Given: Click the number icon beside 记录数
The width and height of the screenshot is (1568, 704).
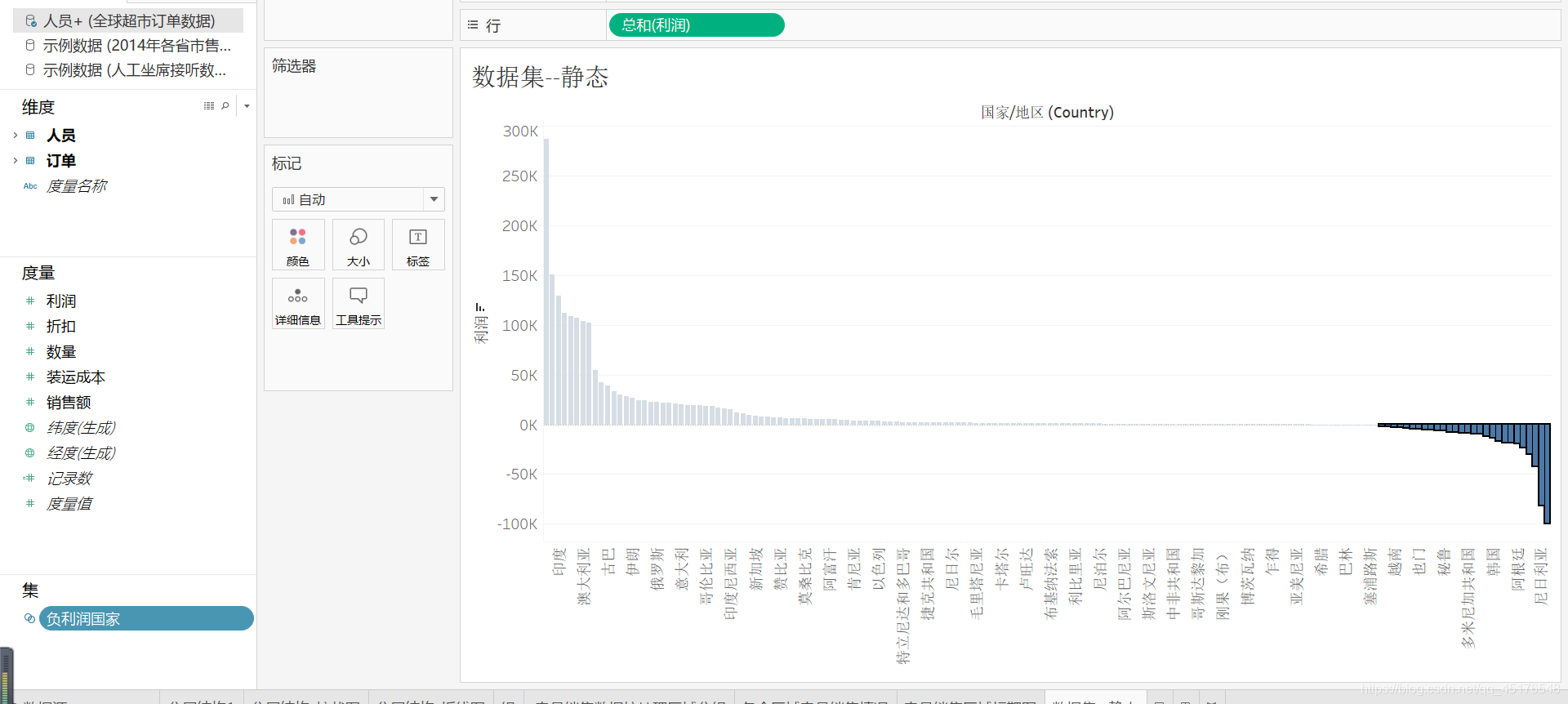Looking at the screenshot, I should pyautogui.click(x=29, y=479).
